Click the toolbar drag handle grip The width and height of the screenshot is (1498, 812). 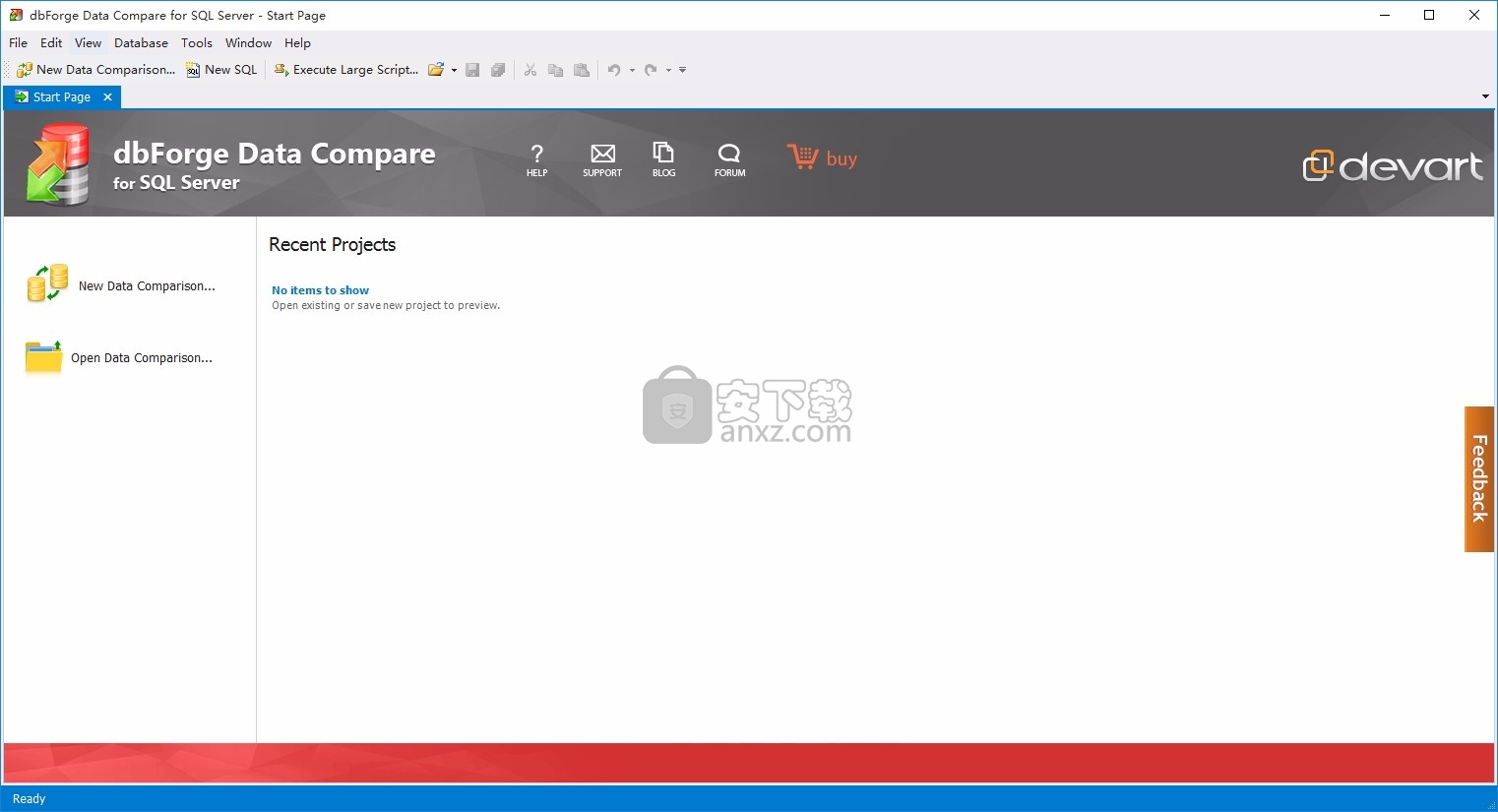tap(8, 70)
